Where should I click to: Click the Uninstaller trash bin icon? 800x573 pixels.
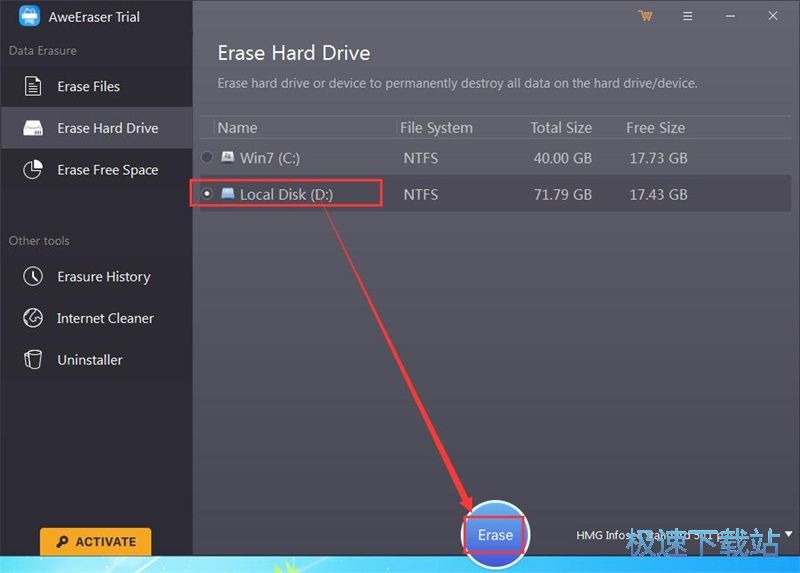[x=33, y=359]
